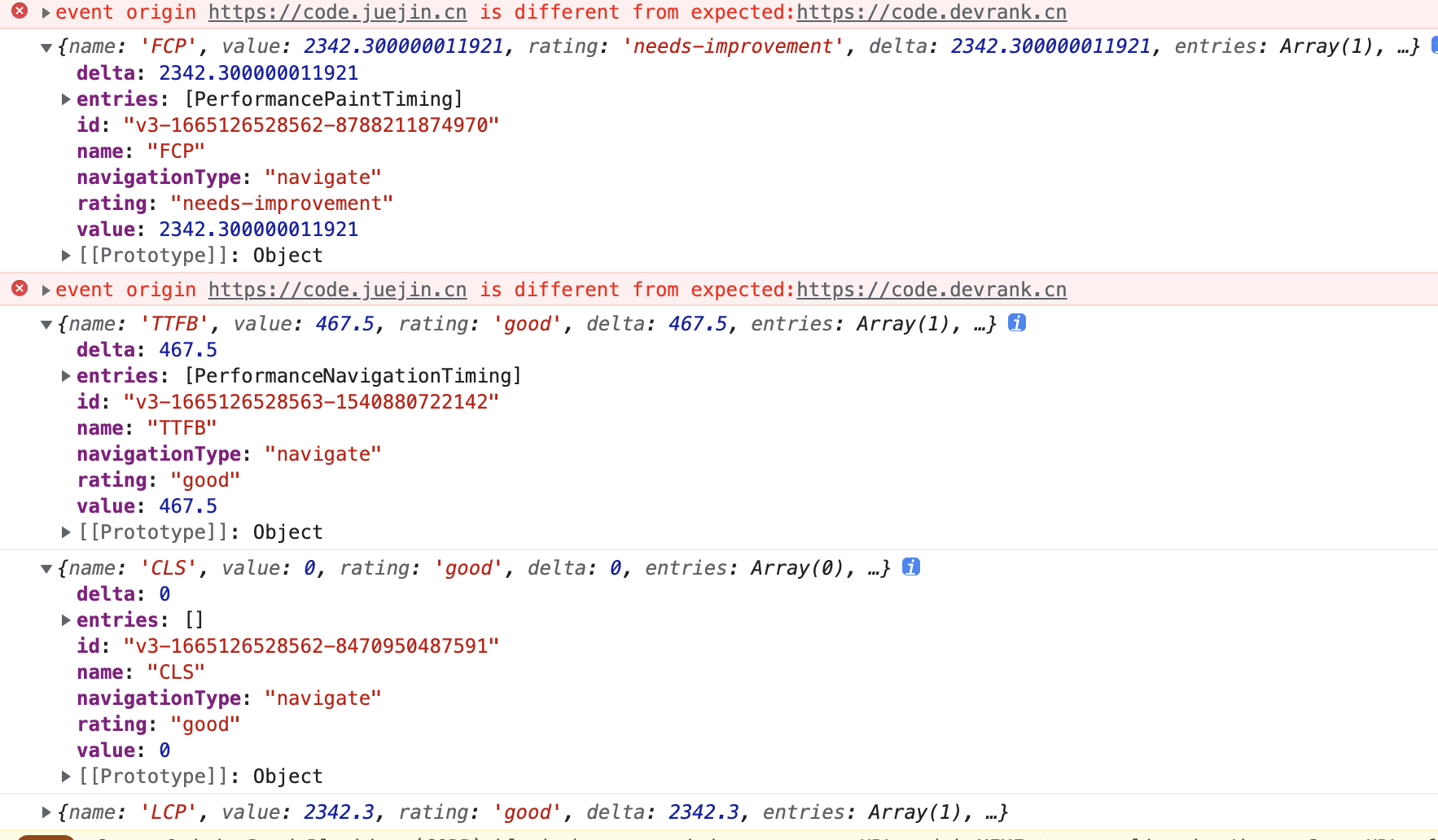Click the blue info icon beside the CLS object
The width and height of the screenshot is (1438, 840).
(x=911, y=567)
